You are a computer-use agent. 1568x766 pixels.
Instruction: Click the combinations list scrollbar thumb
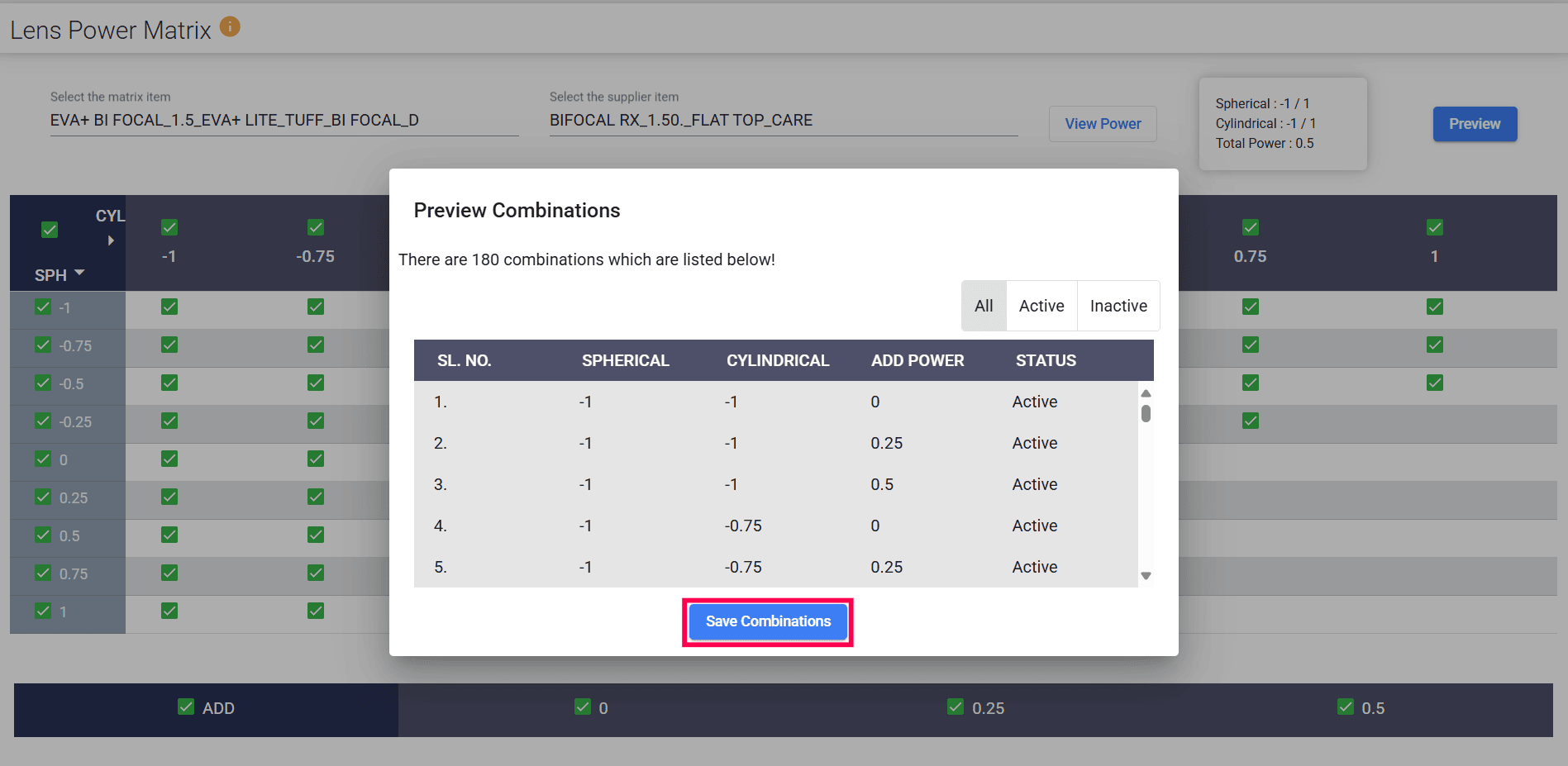click(x=1146, y=413)
